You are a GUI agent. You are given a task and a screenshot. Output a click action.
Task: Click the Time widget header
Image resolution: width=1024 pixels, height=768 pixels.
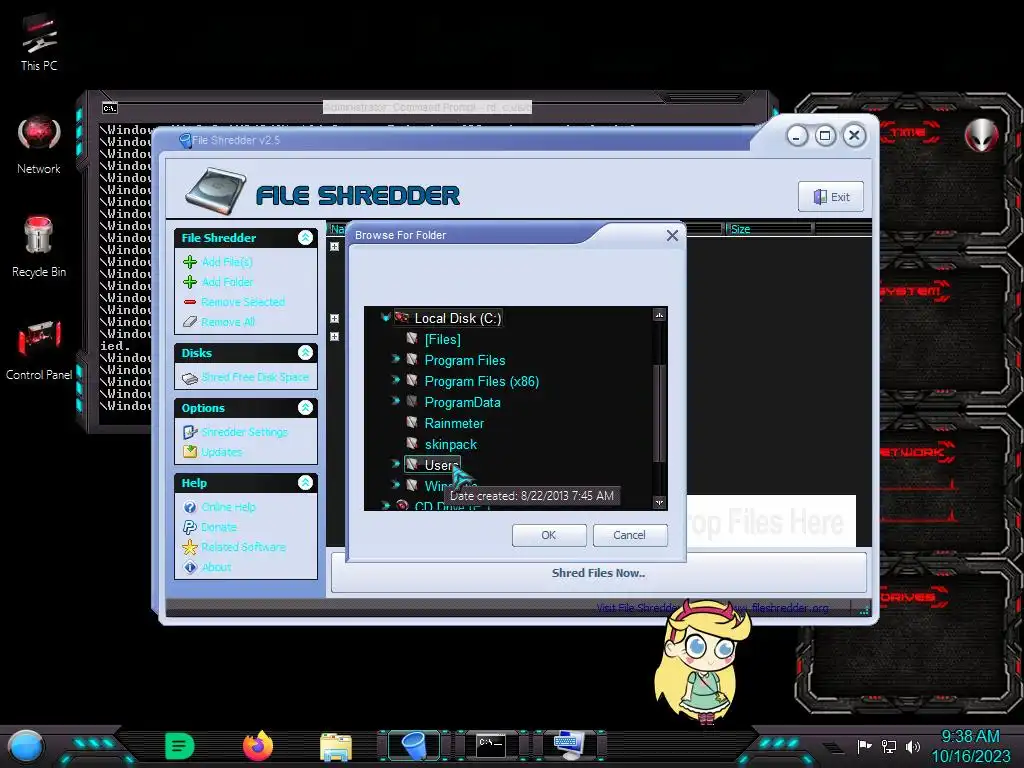tap(909, 133)
